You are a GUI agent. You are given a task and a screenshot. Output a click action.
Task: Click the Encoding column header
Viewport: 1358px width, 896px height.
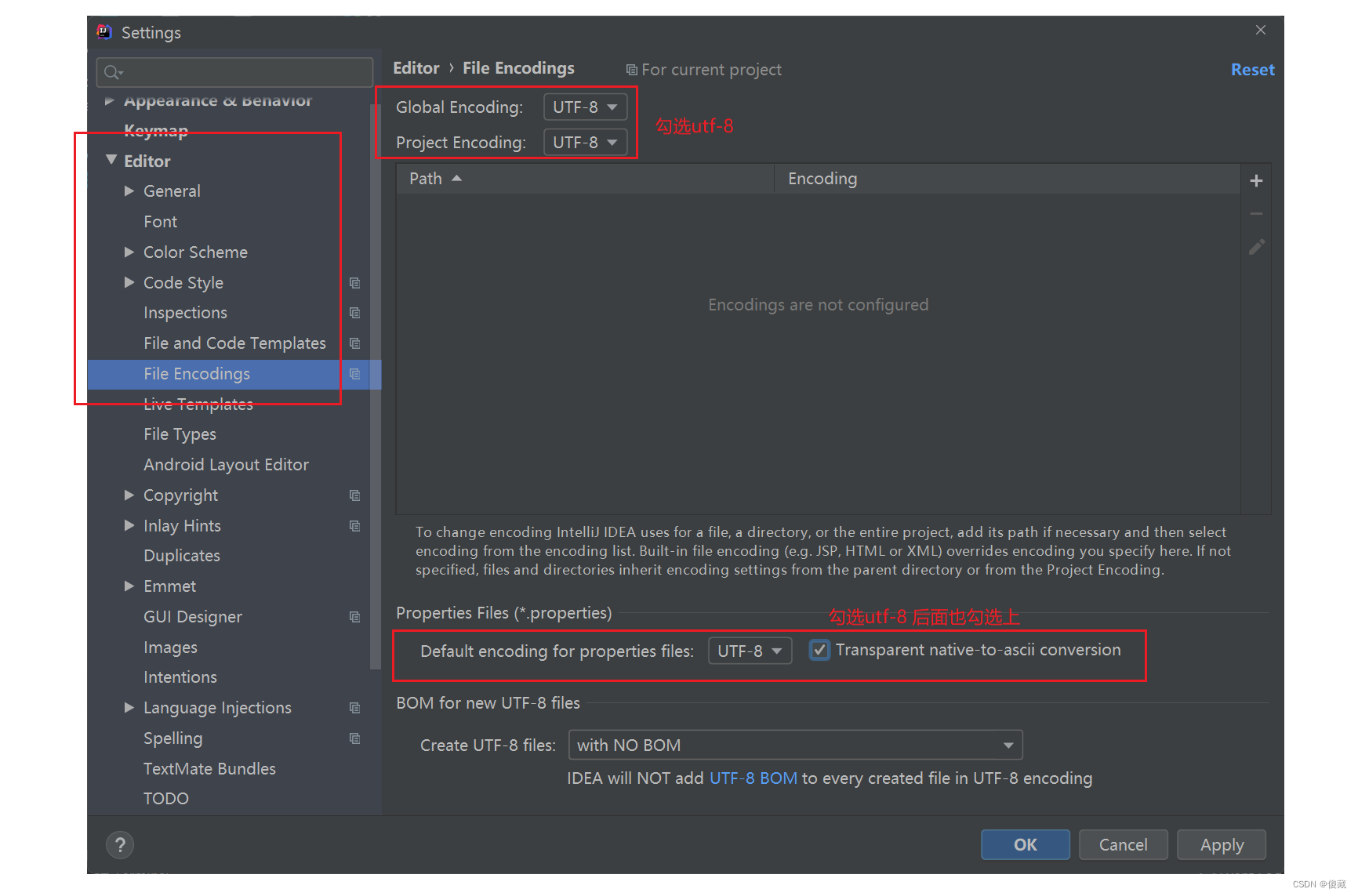click(x=1008, y=179)
